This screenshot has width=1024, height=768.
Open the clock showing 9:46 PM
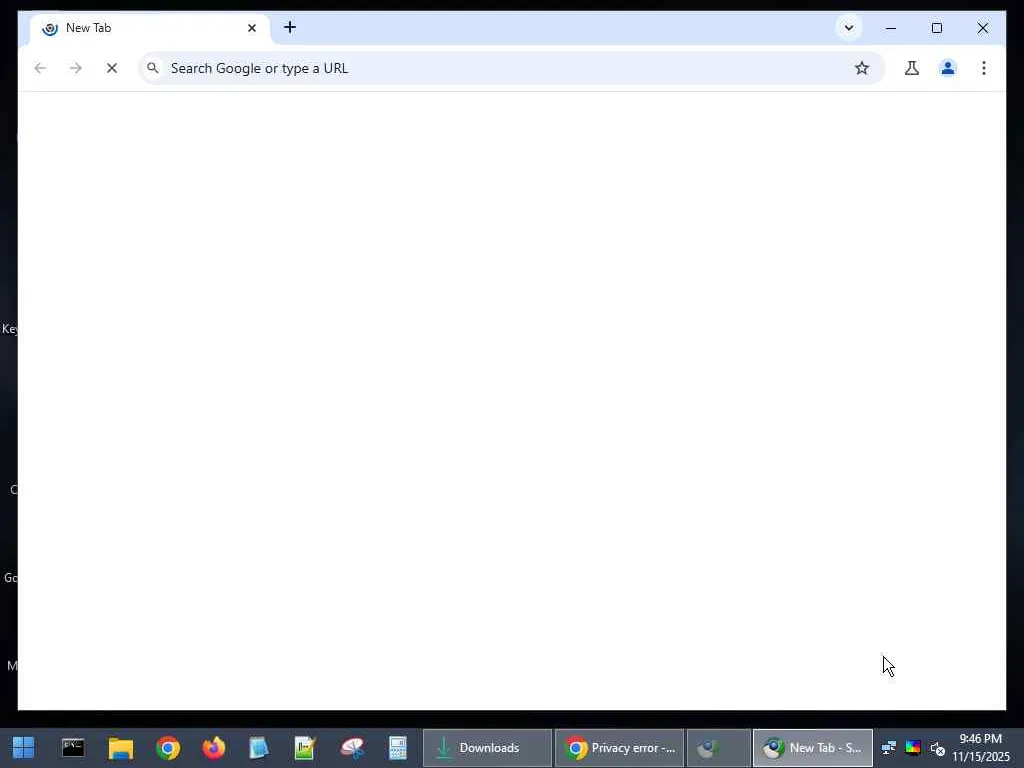click(980, 748)
